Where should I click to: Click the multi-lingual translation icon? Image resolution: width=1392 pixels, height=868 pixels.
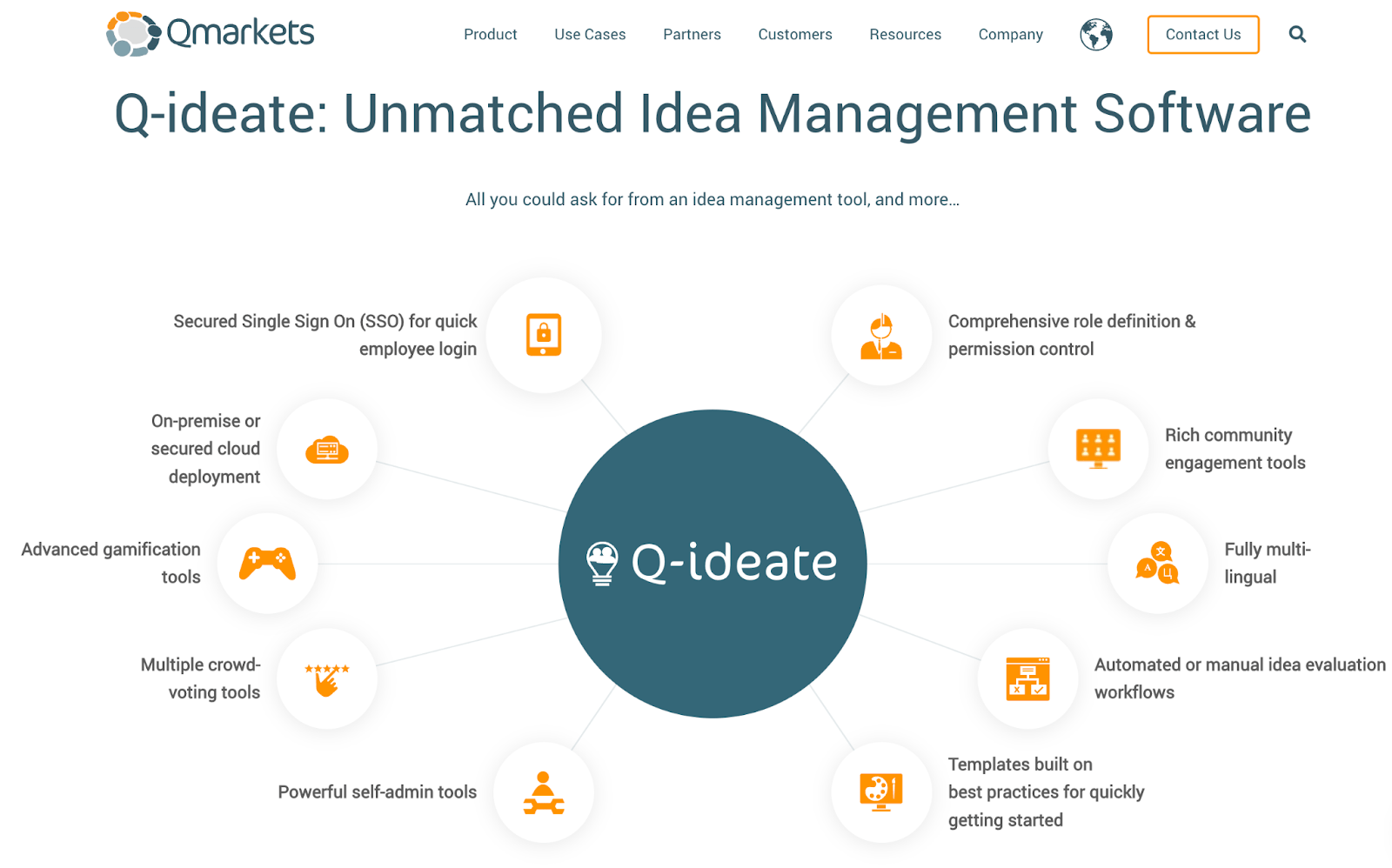pyautogui.click(x=1157, y=563)
